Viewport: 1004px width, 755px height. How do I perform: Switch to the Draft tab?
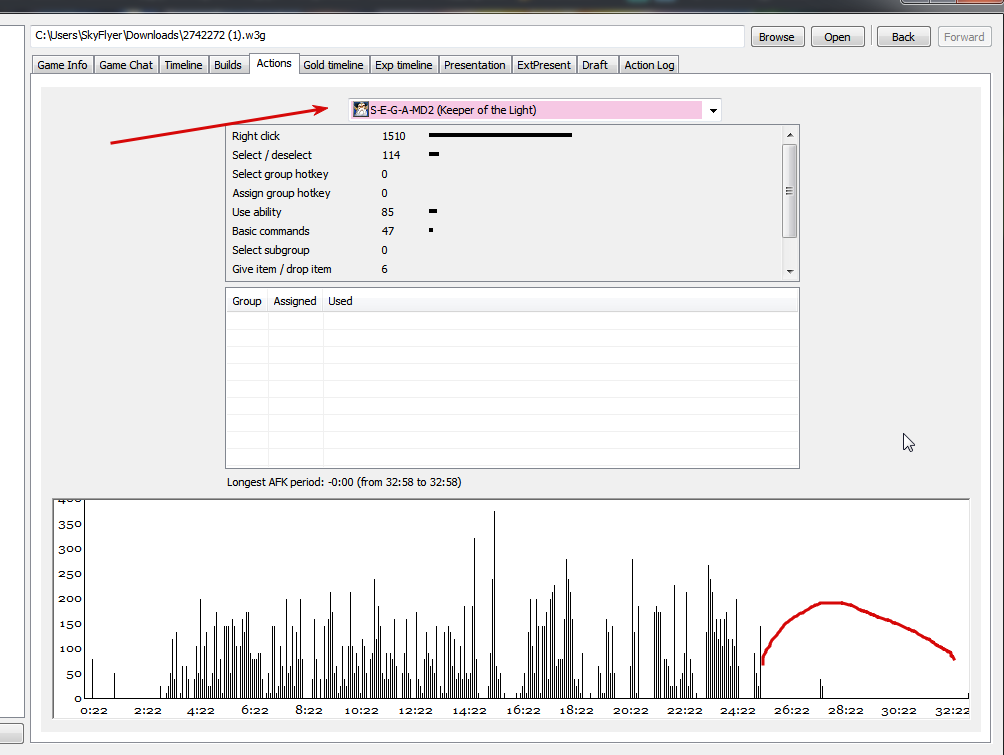595,65
